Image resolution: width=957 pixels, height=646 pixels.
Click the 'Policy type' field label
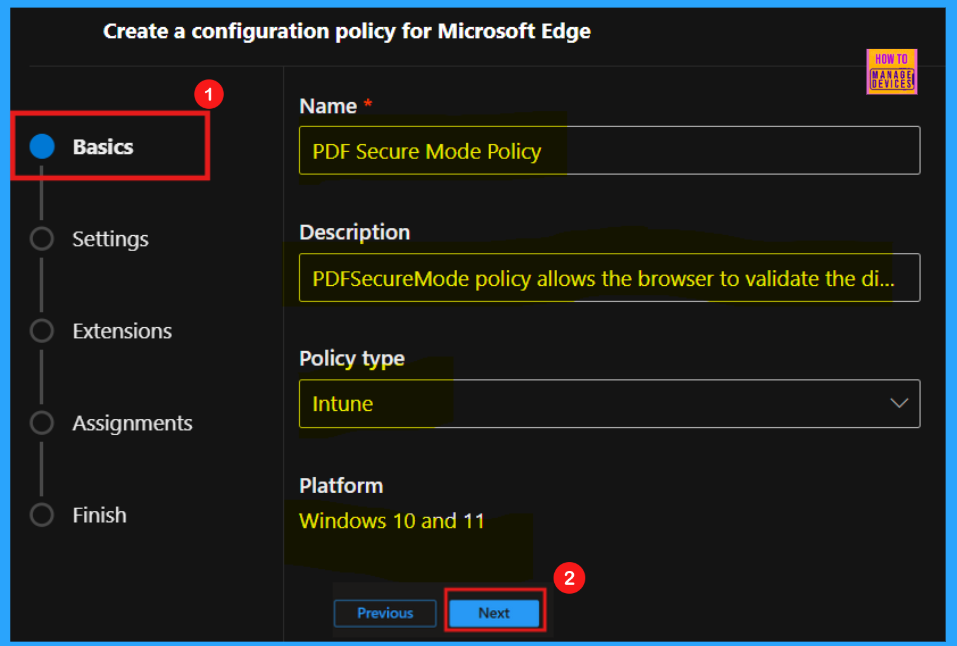point(352,358)
